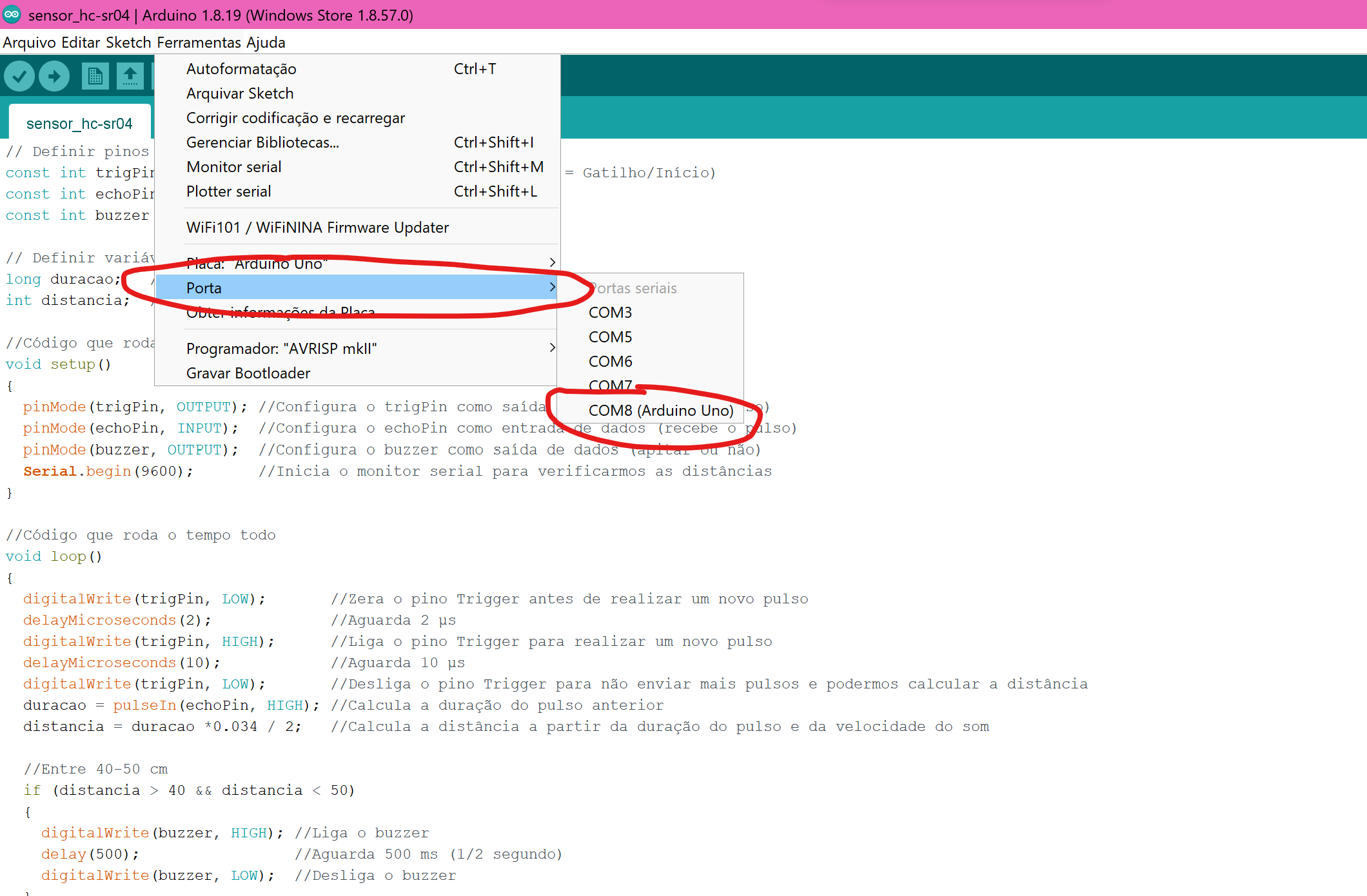
Task: Open the Monitor serial menu entry
Action: tap(234, 167)
